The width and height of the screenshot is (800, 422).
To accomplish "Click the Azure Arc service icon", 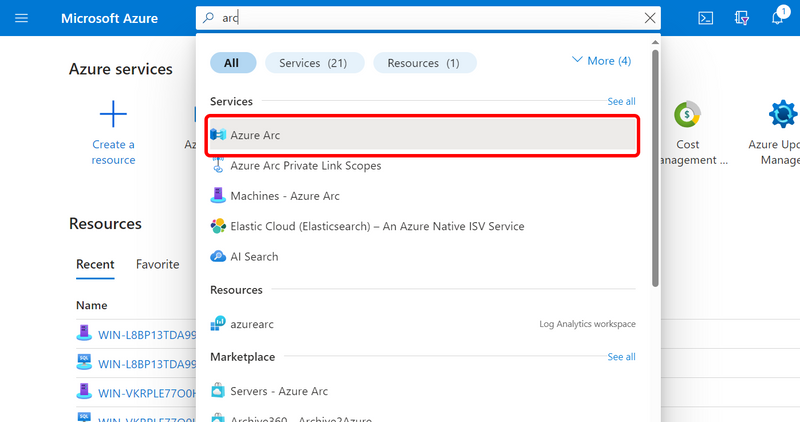I will click(218, 135).
